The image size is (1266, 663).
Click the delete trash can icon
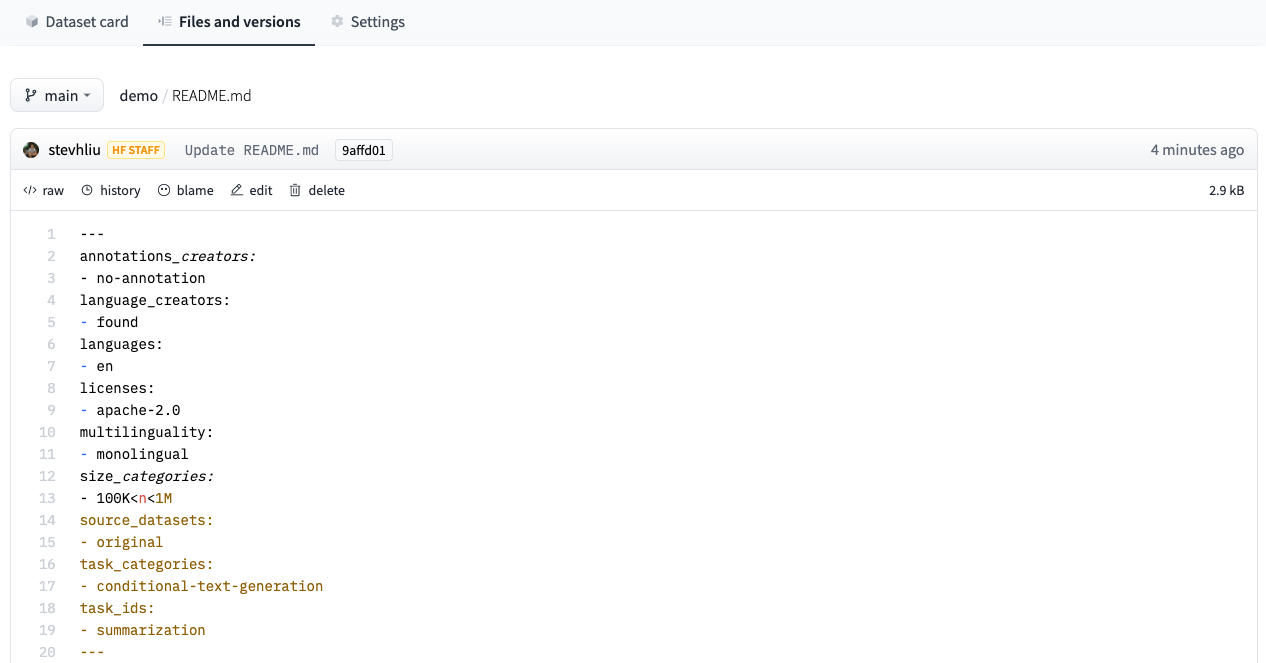pos(295,190)
